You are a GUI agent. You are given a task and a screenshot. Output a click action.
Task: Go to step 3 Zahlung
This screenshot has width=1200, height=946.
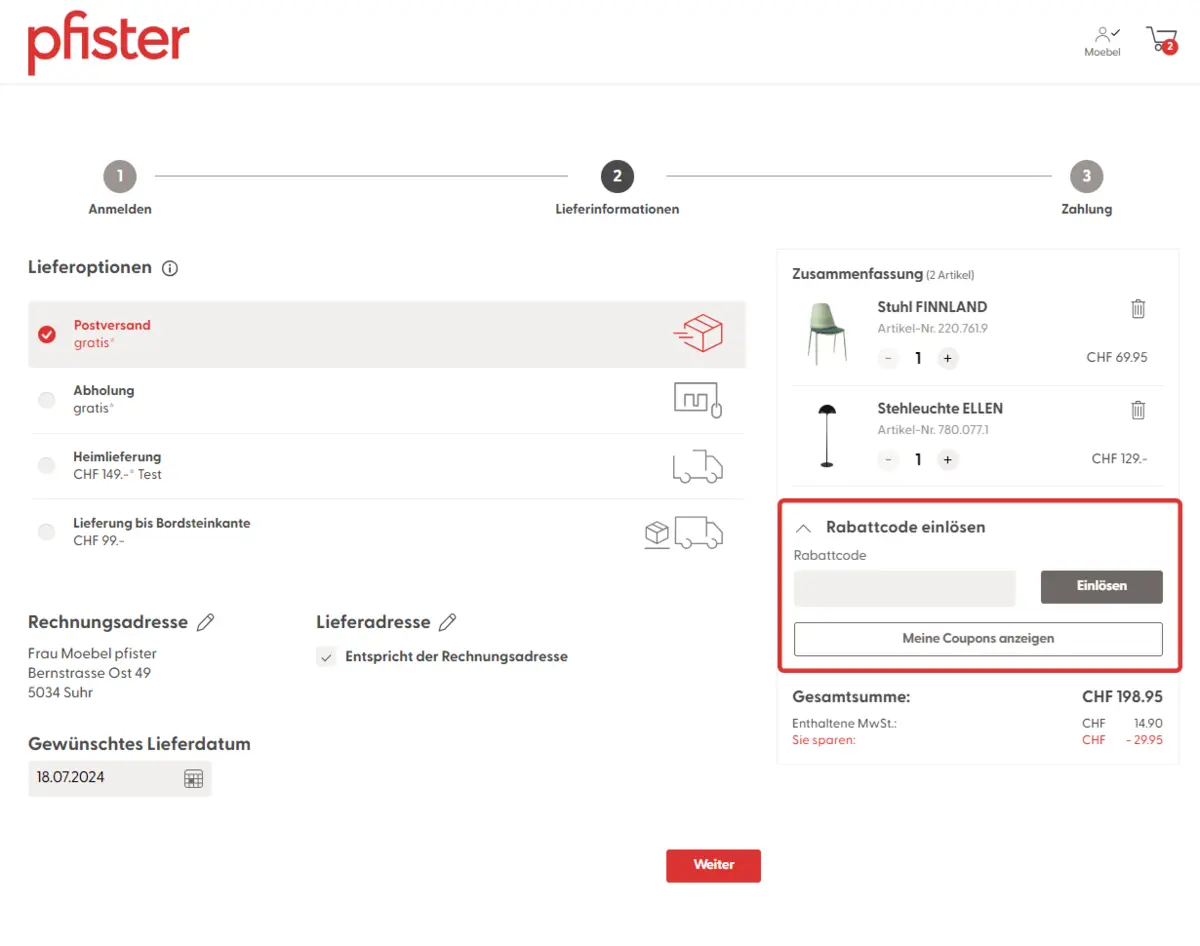(1086, 178)
